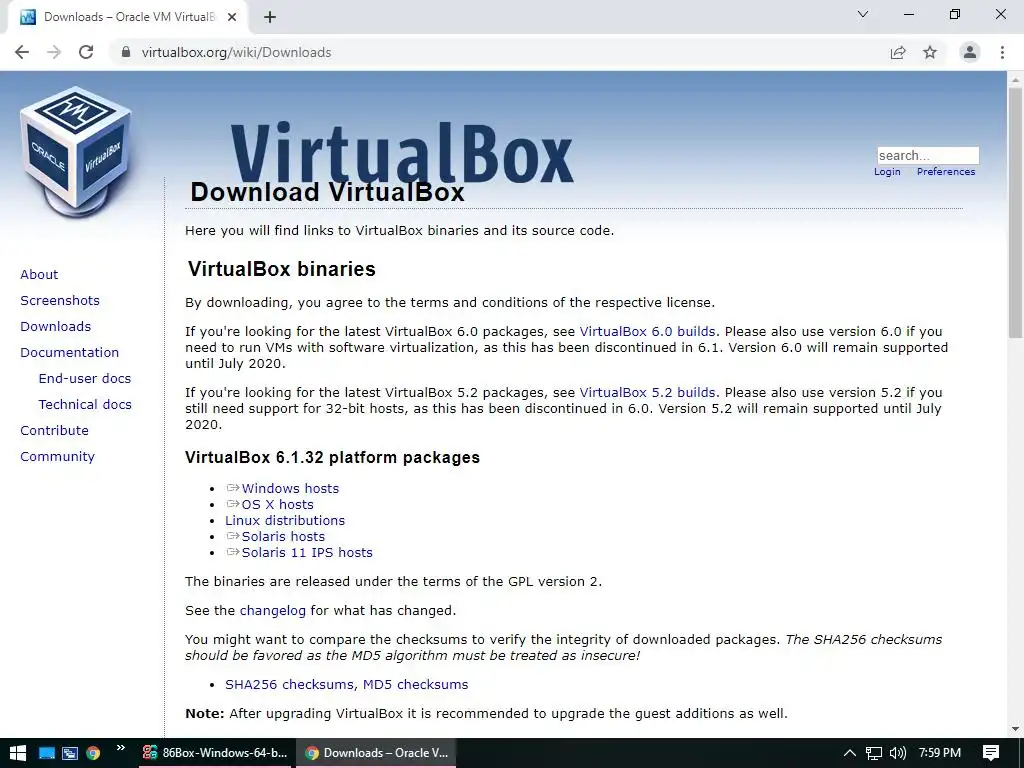The image size is (1024, 768).
Task: Go to Contribute in the sidebar
Action: coord(54,430)
